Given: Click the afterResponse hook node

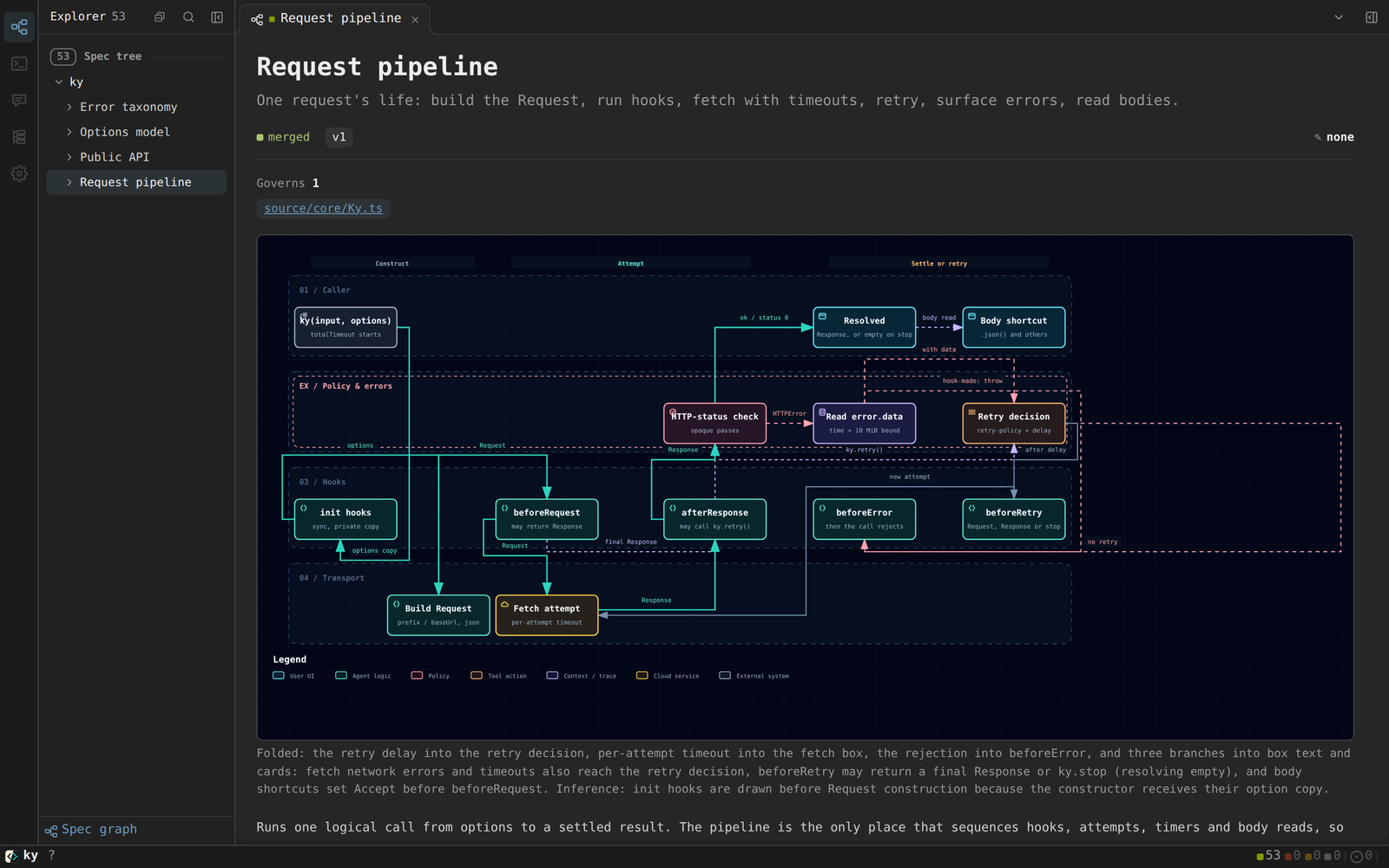Looking at the screenshot, I should tap(715, 519).
